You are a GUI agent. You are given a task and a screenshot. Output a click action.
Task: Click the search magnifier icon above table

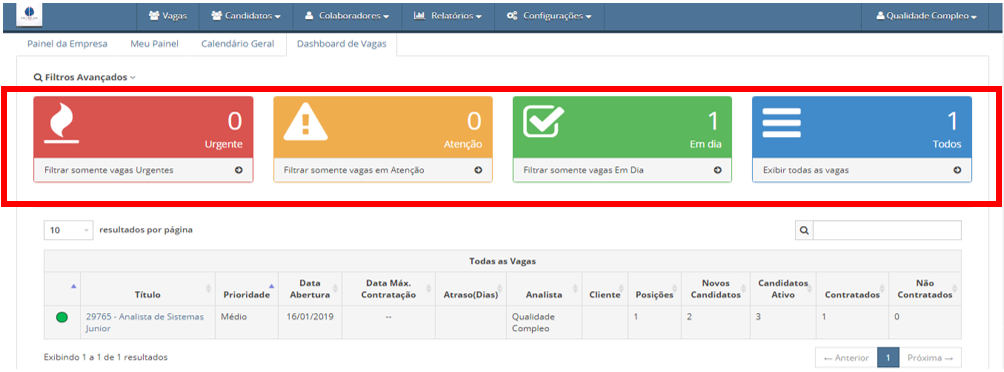click(x=804, y=230)
